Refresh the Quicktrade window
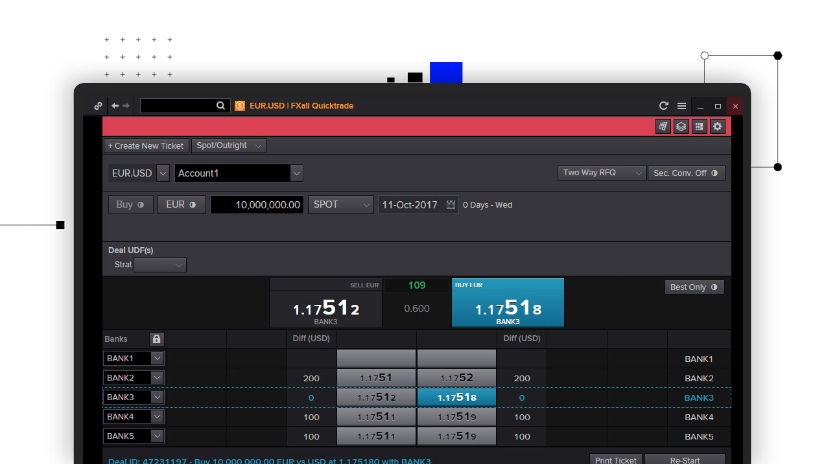The image size is (825, 464). [663, 106]
